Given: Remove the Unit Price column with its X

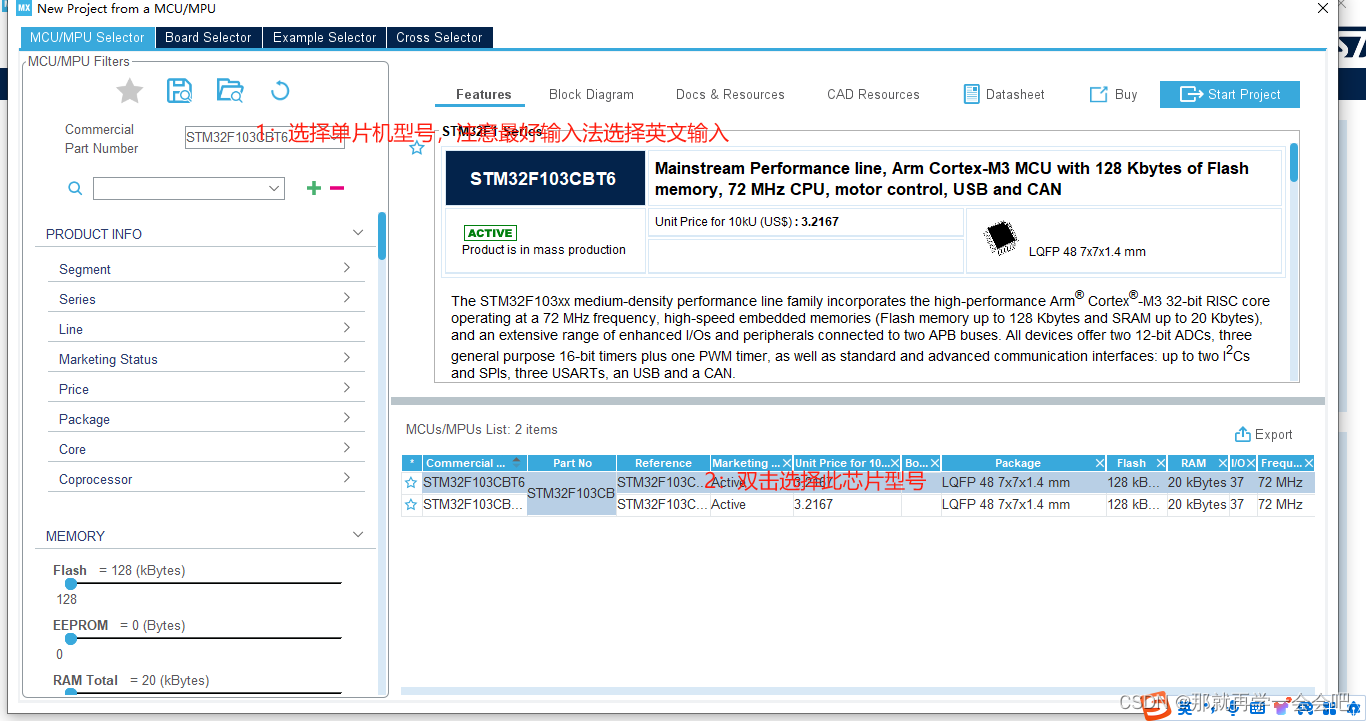Looking at the screenshot, I should (895, 463).
